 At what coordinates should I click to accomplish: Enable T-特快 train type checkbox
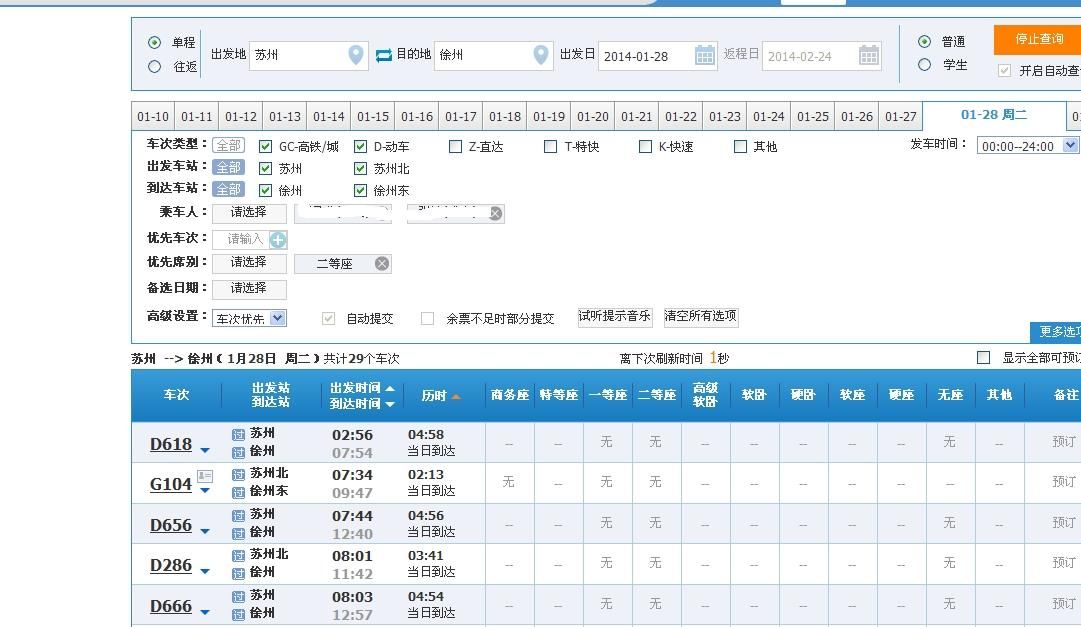pyautogui.click(x=550, y=146)
